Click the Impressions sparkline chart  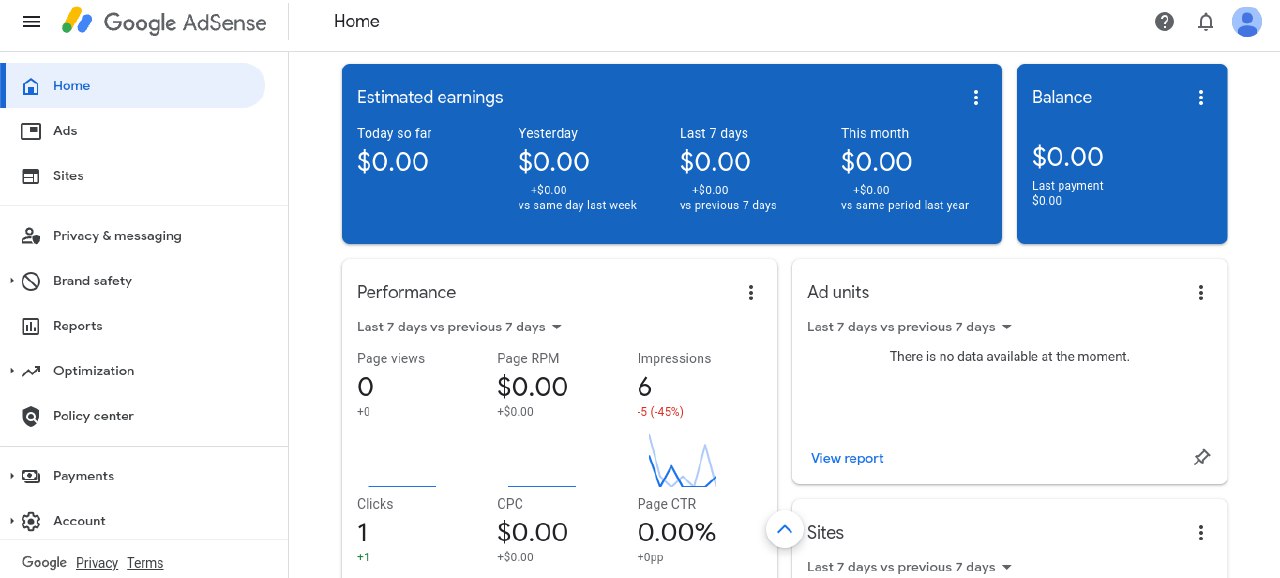(682, 460)
